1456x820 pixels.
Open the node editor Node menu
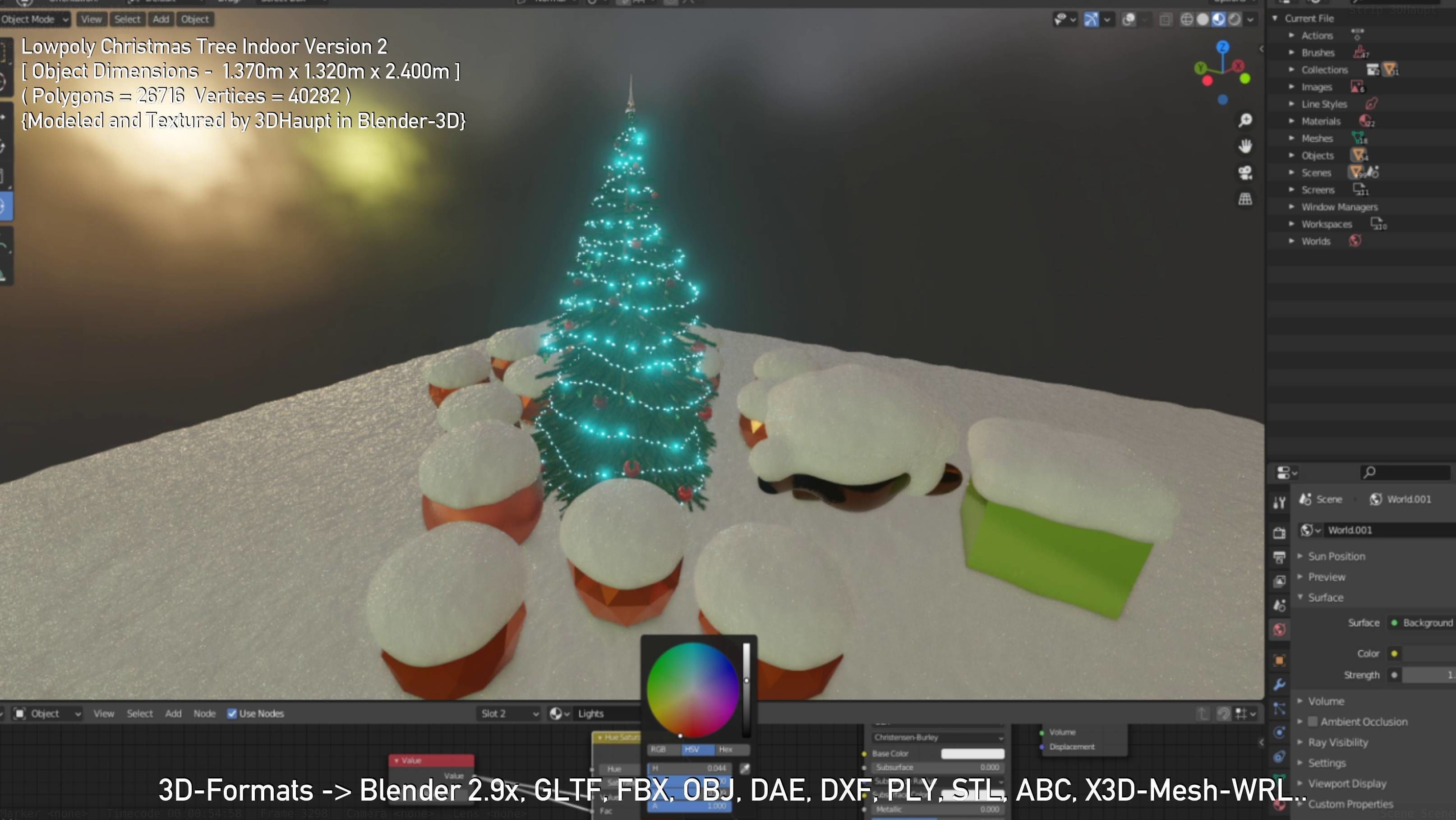click(x=204, y=713)
